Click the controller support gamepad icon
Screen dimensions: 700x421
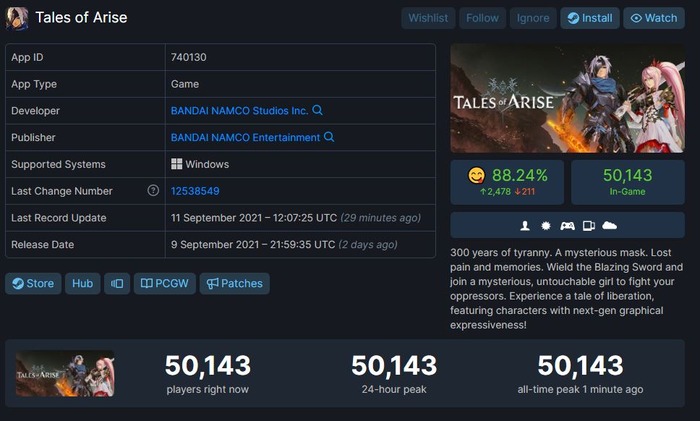click(567, 226)
